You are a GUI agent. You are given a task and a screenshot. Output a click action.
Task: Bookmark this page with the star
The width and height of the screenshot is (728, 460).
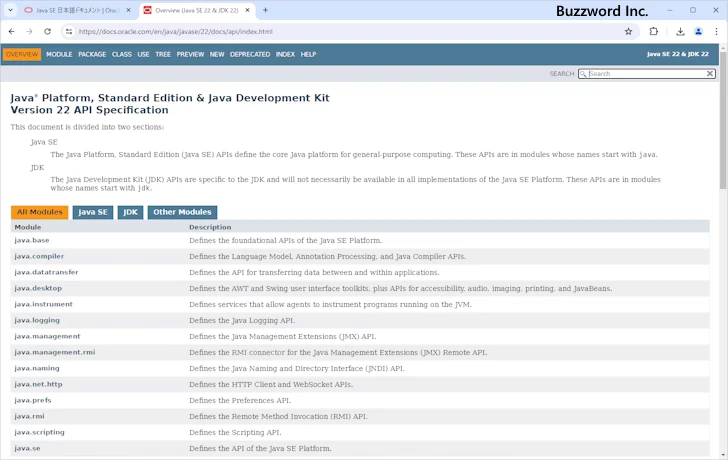(x=628, y=32)
